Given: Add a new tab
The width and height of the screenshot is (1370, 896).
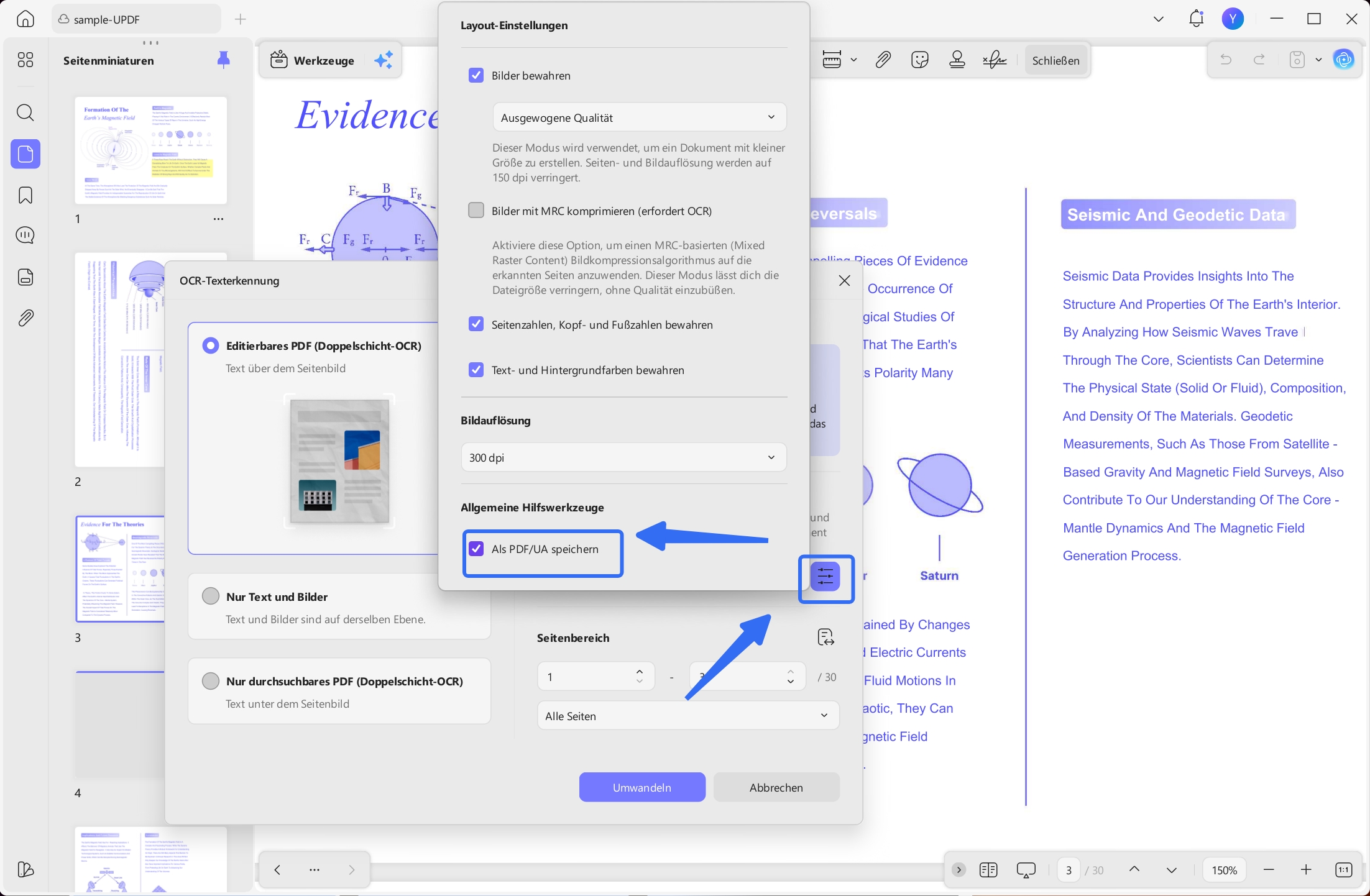Looking at the screenshot, I should tap(241, 19).
